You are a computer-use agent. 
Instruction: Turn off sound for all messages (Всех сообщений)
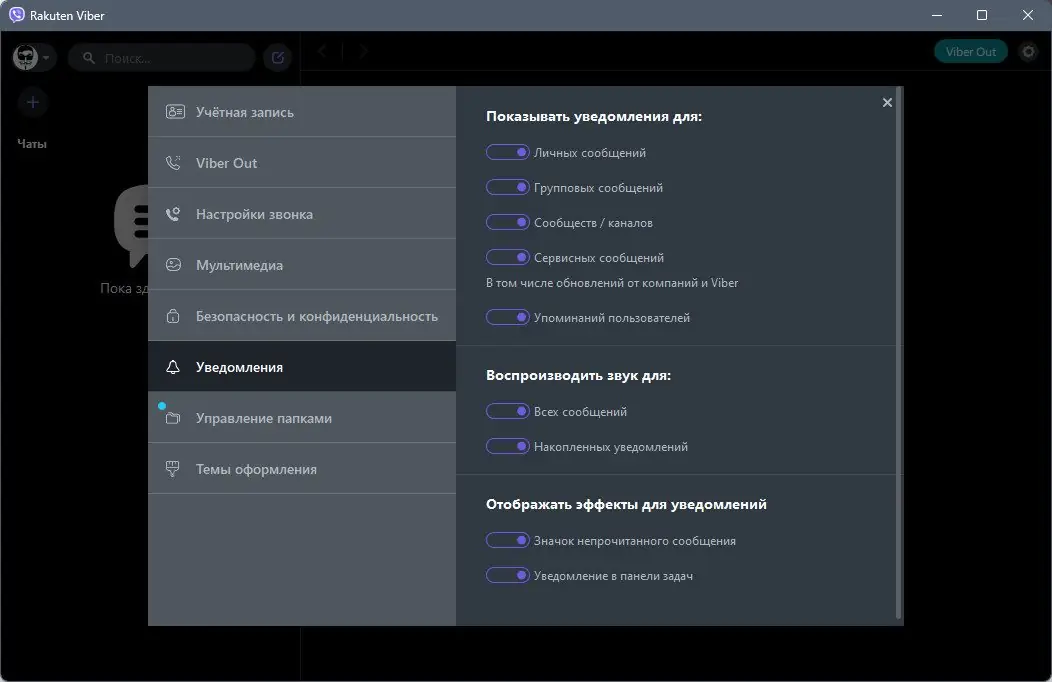pyautogui.click(x=507, y=412)
